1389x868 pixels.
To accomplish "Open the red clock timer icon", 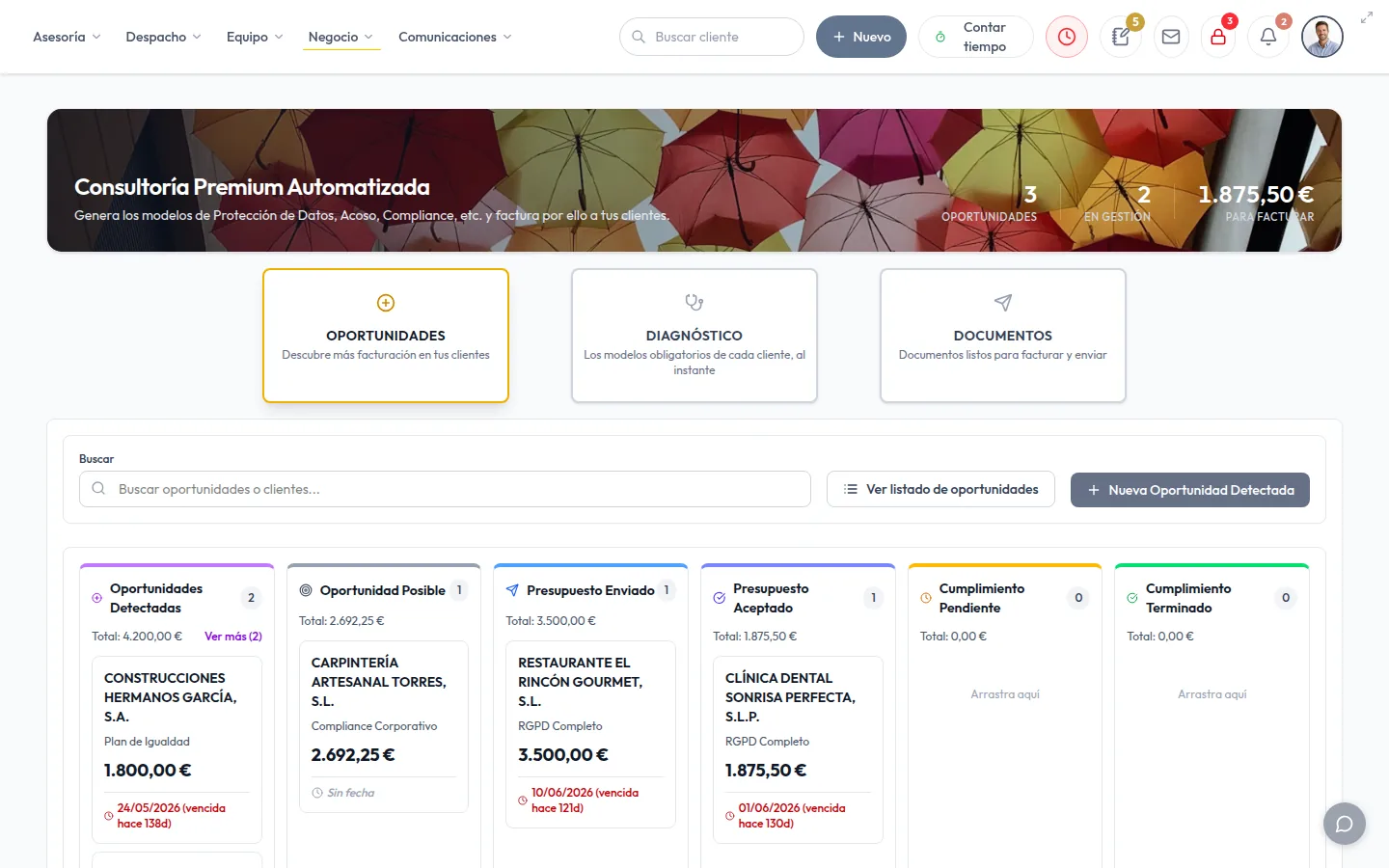I will (1067, 37).
